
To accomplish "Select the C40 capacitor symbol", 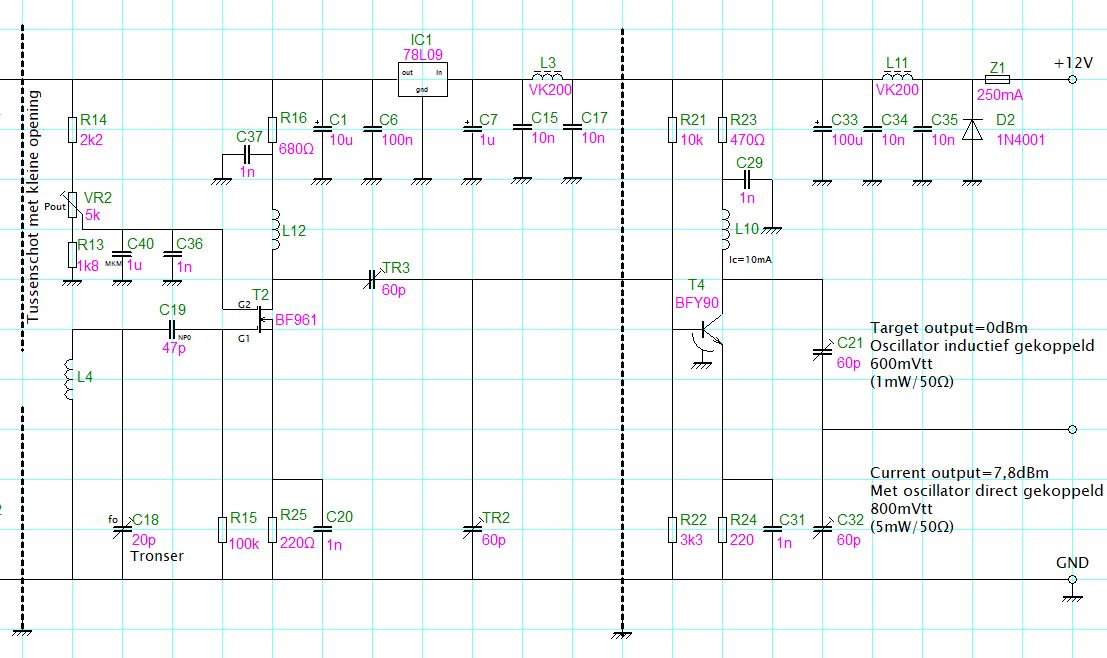I will 122,255.
